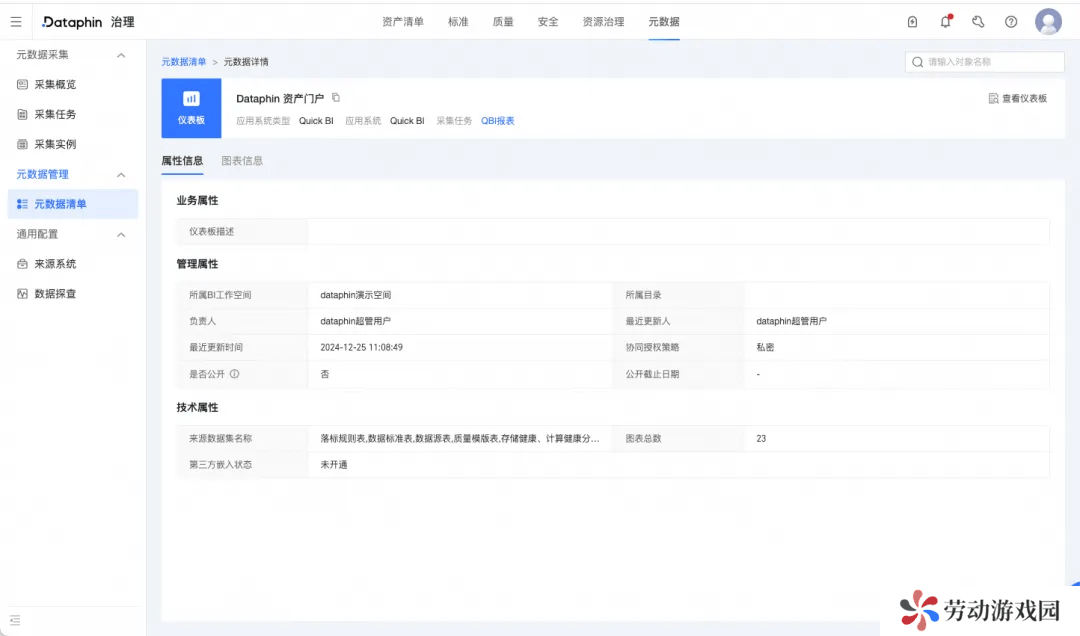Click the 查看仪表板 icon

pyautogui.click(x=993, y=99)
